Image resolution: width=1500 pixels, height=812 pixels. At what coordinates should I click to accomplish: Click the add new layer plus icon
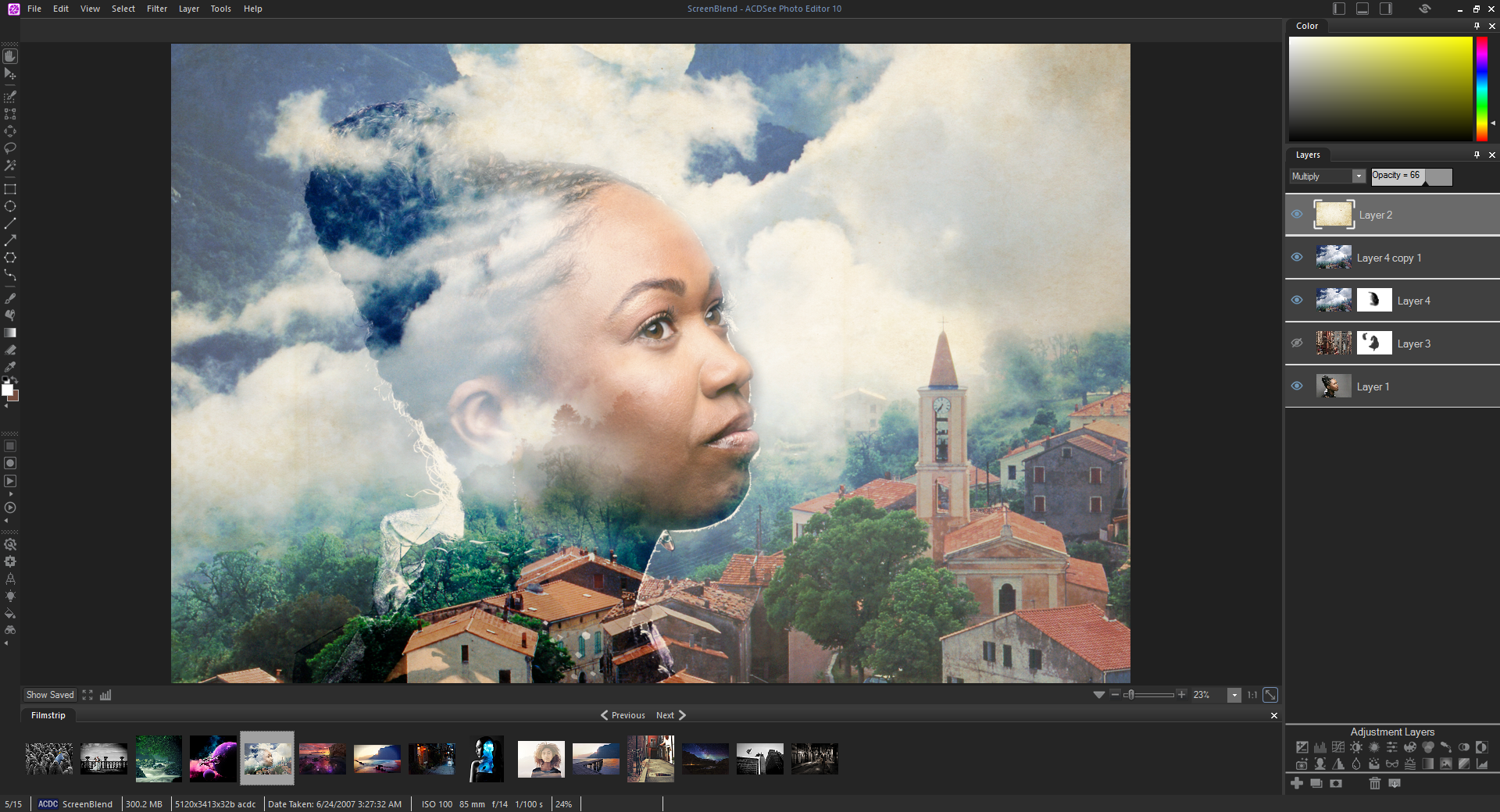(1297, 783)
